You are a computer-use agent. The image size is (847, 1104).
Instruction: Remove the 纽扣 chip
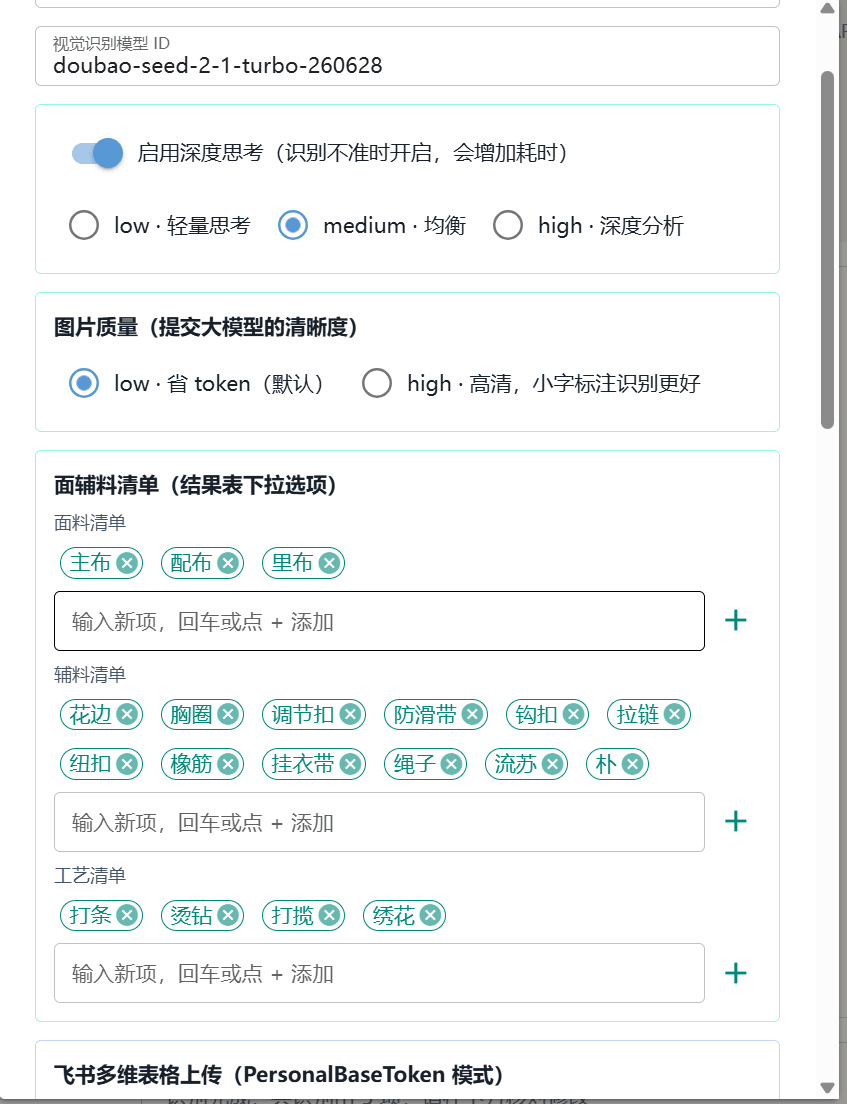[127, 764]
